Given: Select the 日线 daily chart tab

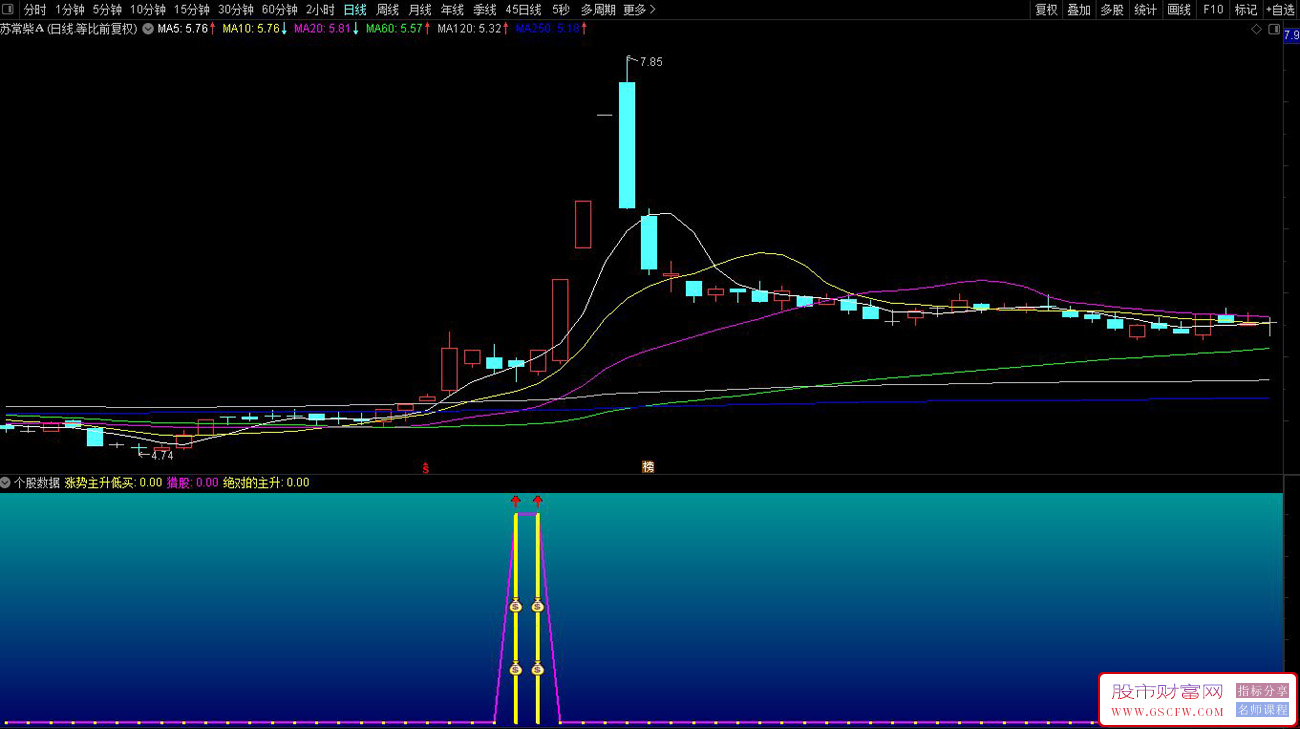Looking at the screenshot, I should tap(355, 9).
